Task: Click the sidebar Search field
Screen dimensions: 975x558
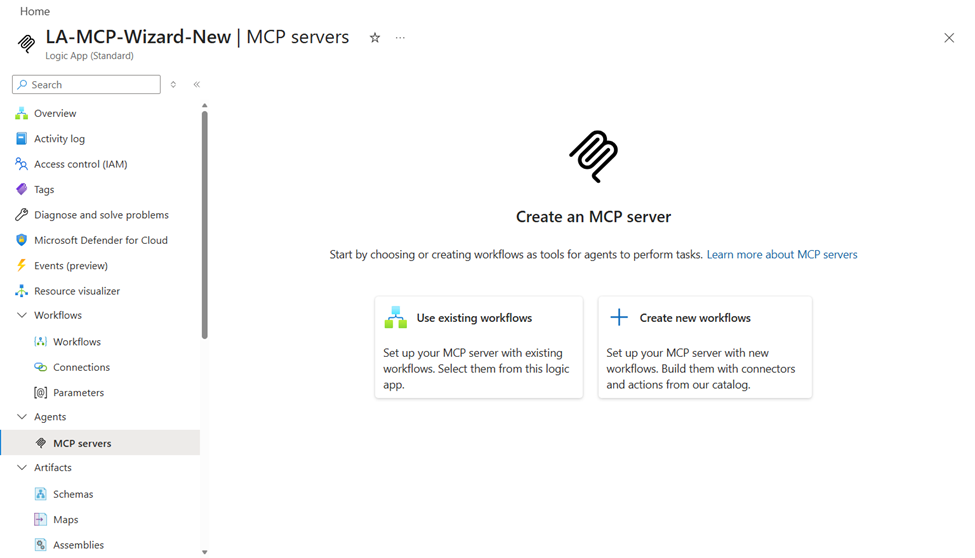Action: click(x=86, y=85)
